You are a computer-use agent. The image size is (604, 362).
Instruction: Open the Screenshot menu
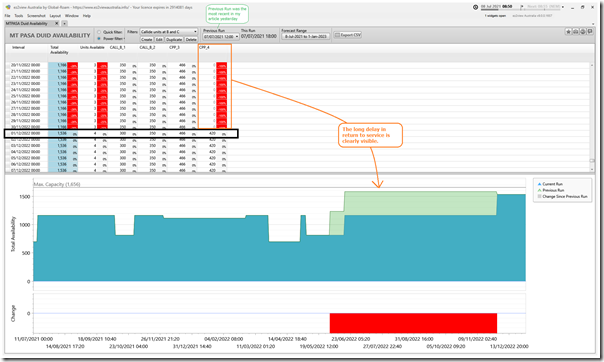pyautogui.click(x=36, y=16)
